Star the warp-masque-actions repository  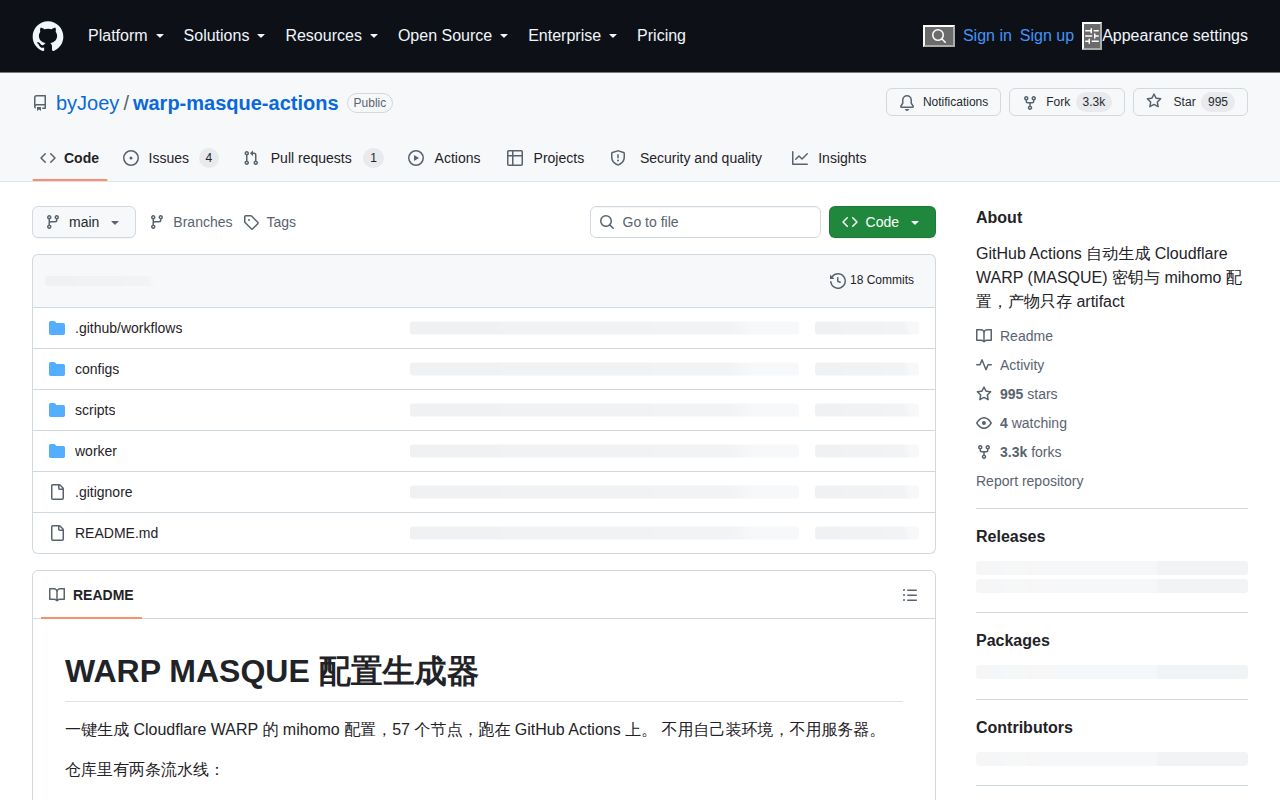point(1190,102)
